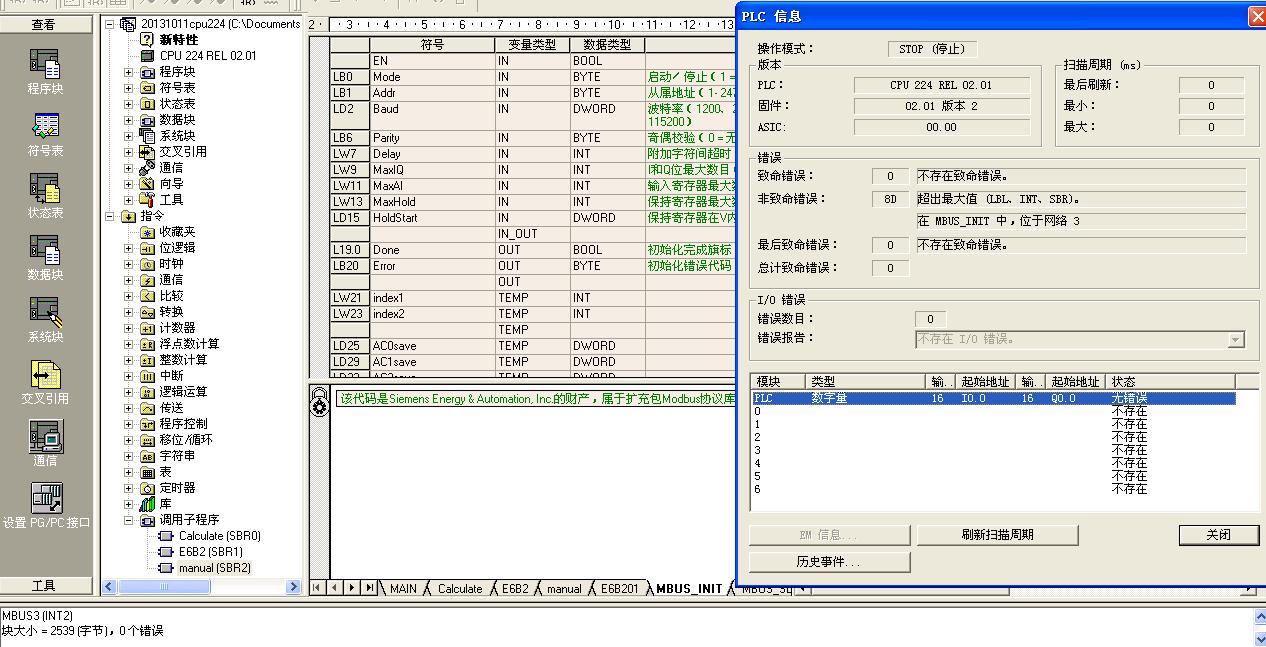Collapse the 调用子程序 folder
This screenshot has width=1266, height=647.
point(128,520)
